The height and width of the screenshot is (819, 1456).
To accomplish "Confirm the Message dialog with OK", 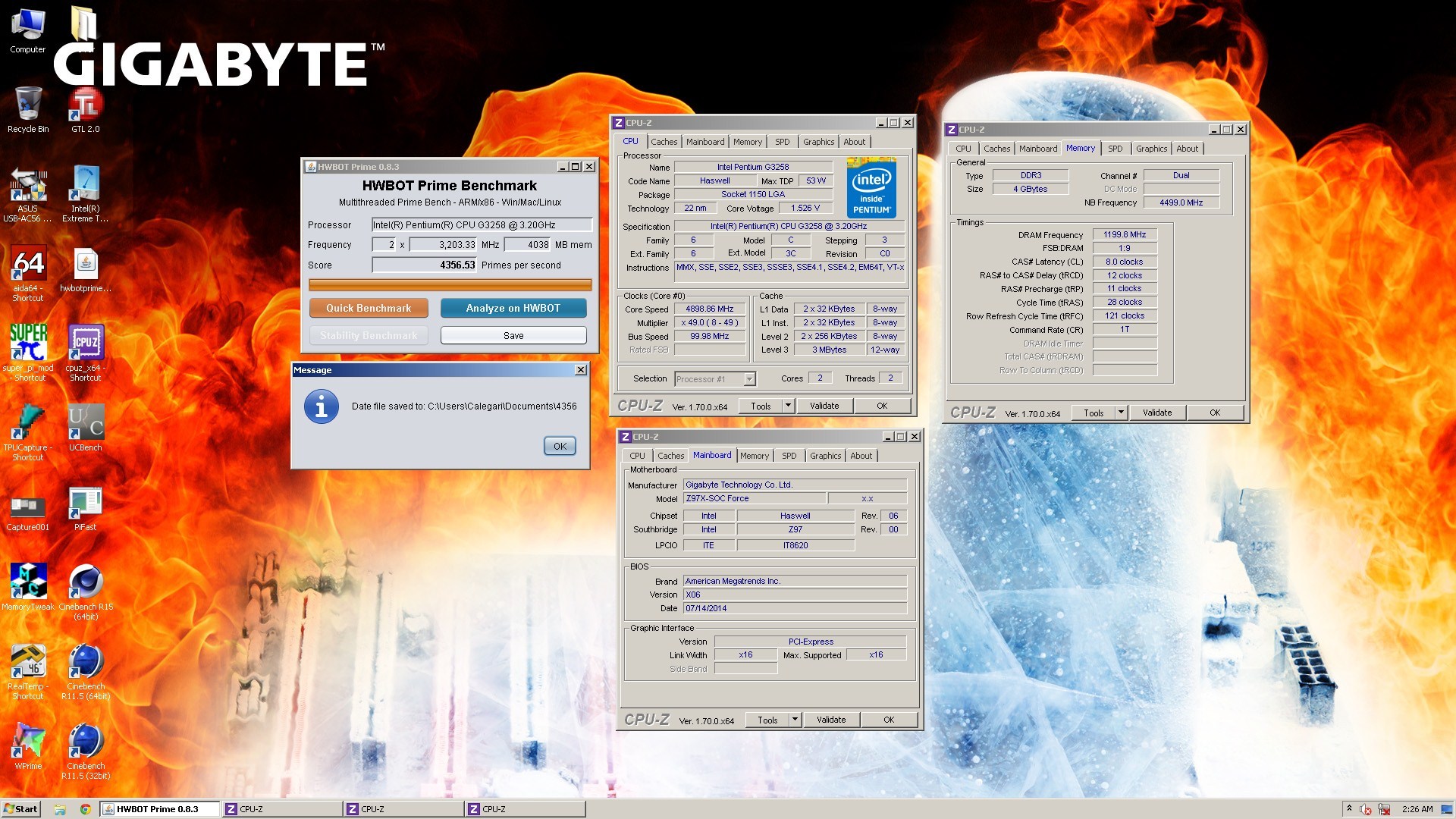I will [x=560, y=446].
